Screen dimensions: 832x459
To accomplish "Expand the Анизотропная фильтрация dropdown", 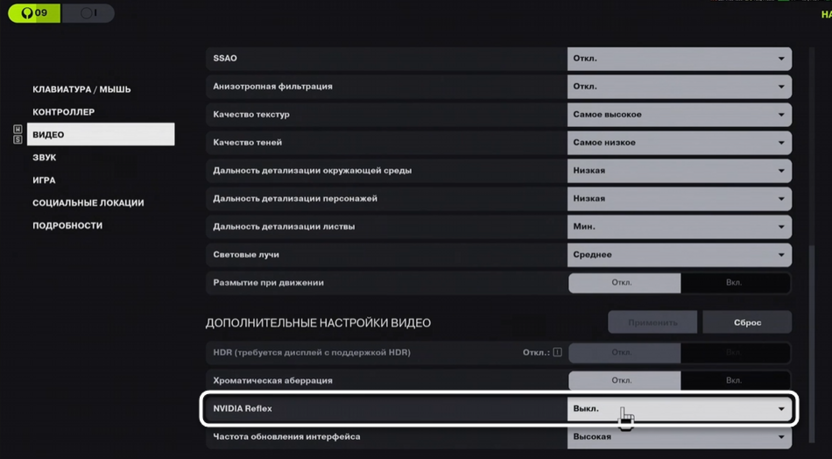I will point(679,86).
